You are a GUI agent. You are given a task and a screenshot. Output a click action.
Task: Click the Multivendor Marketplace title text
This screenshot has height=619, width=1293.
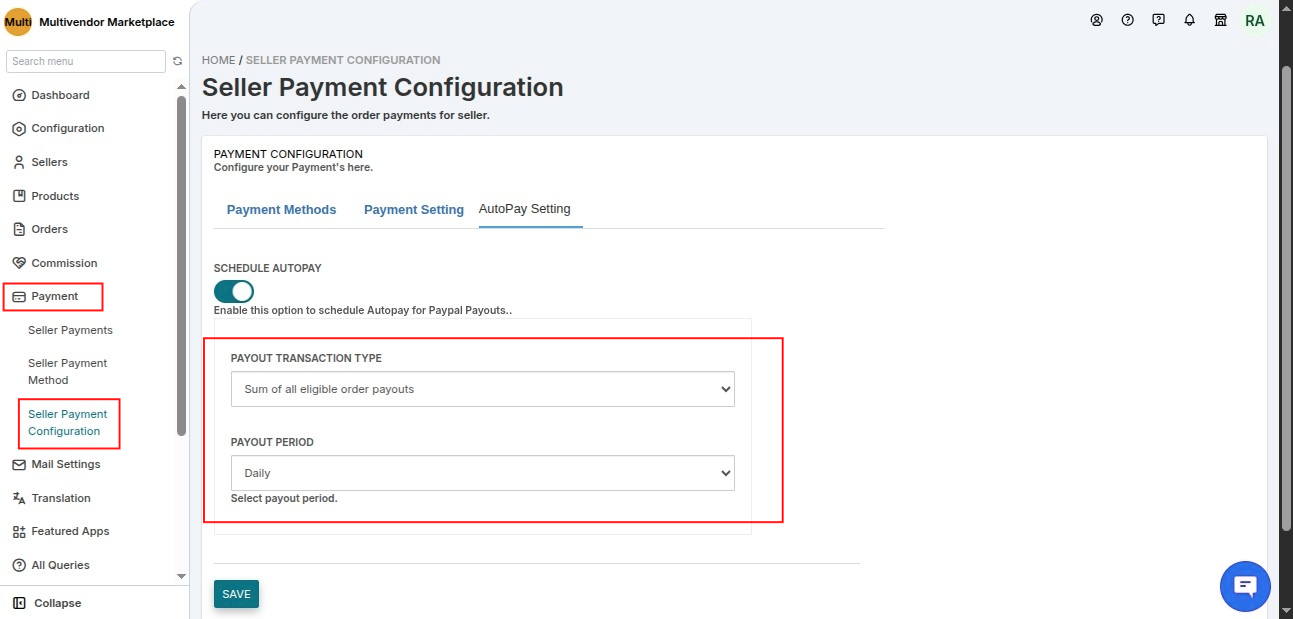107,22
